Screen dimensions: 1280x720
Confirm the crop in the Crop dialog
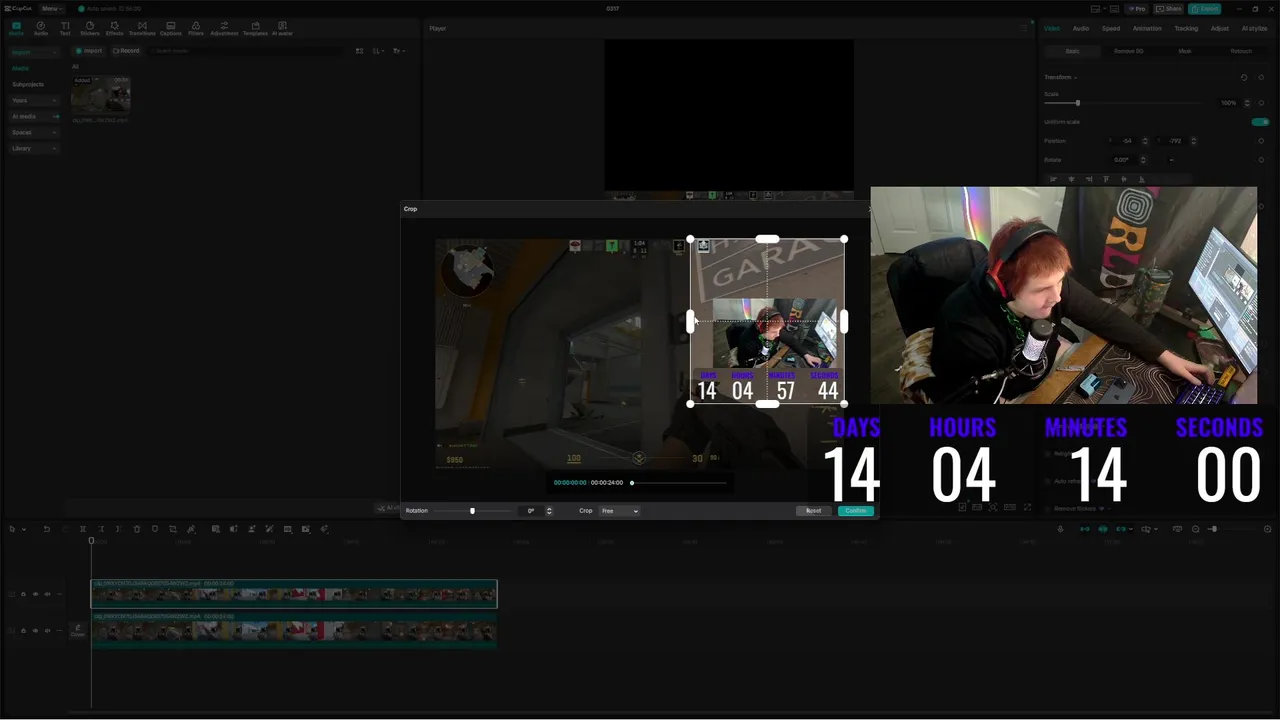click(x=856, y=511)
